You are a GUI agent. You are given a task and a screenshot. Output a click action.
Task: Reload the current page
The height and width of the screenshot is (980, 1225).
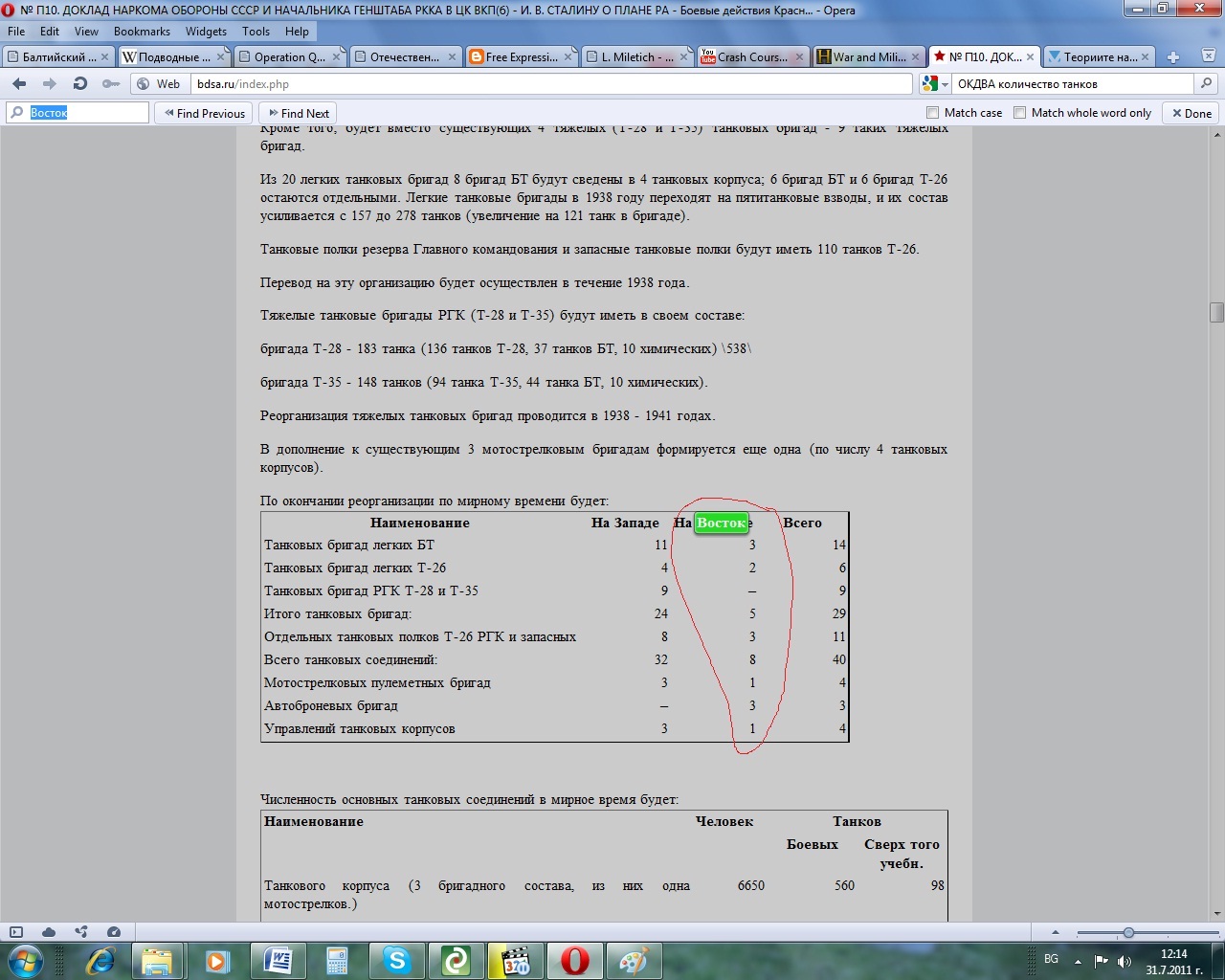click(80, 84)
